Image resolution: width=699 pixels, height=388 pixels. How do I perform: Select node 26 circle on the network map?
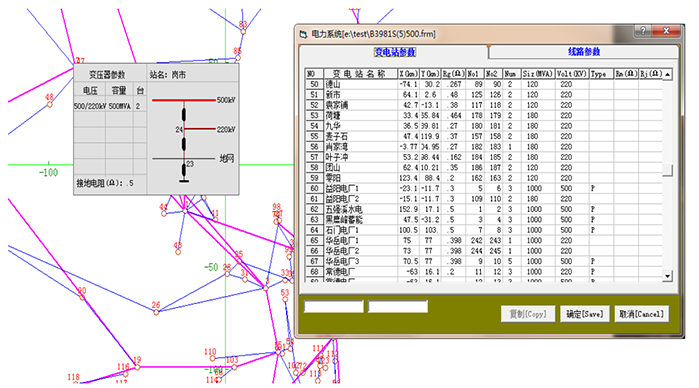point(156,313)
